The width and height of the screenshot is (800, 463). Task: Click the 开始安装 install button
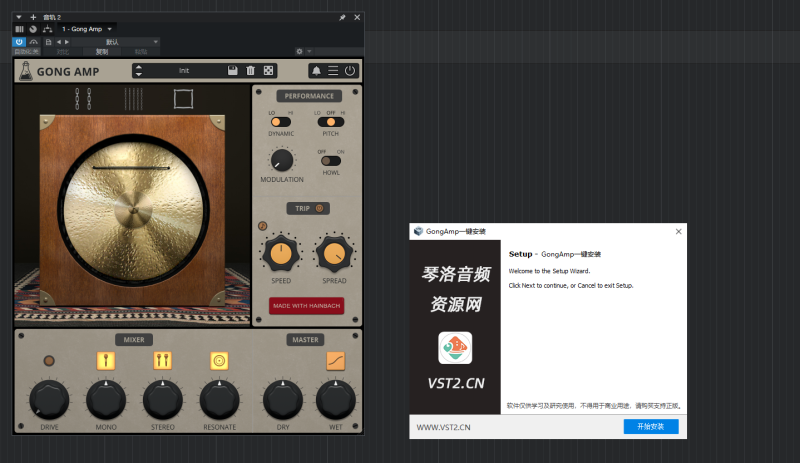[650, 426]
